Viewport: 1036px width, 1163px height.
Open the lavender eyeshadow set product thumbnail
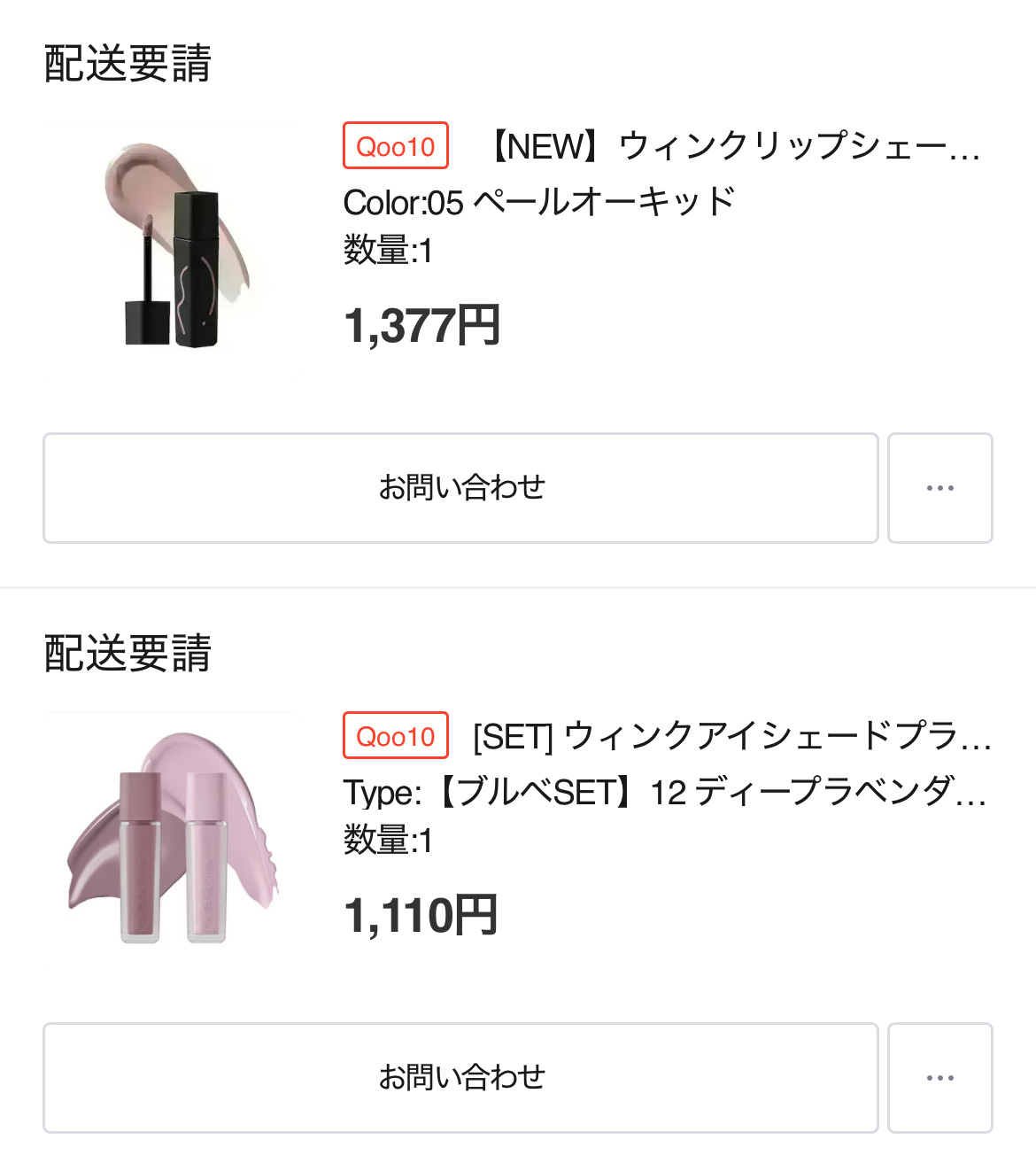pyautogui.click(x=171, y=833)
